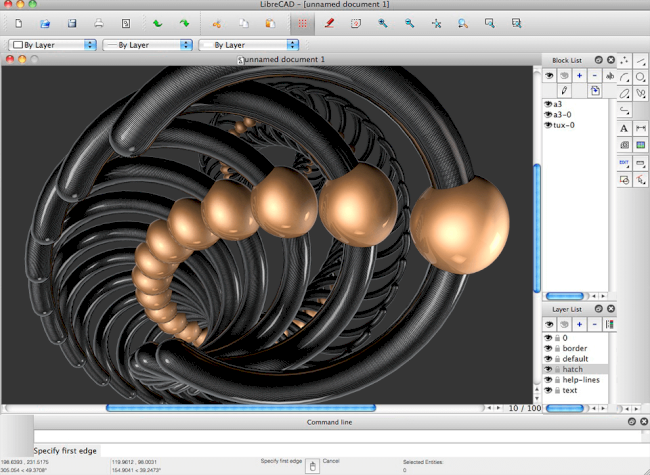Toggle draft mode red pencil icon
This screenshot has width=650, height=475.
(330, 23)
